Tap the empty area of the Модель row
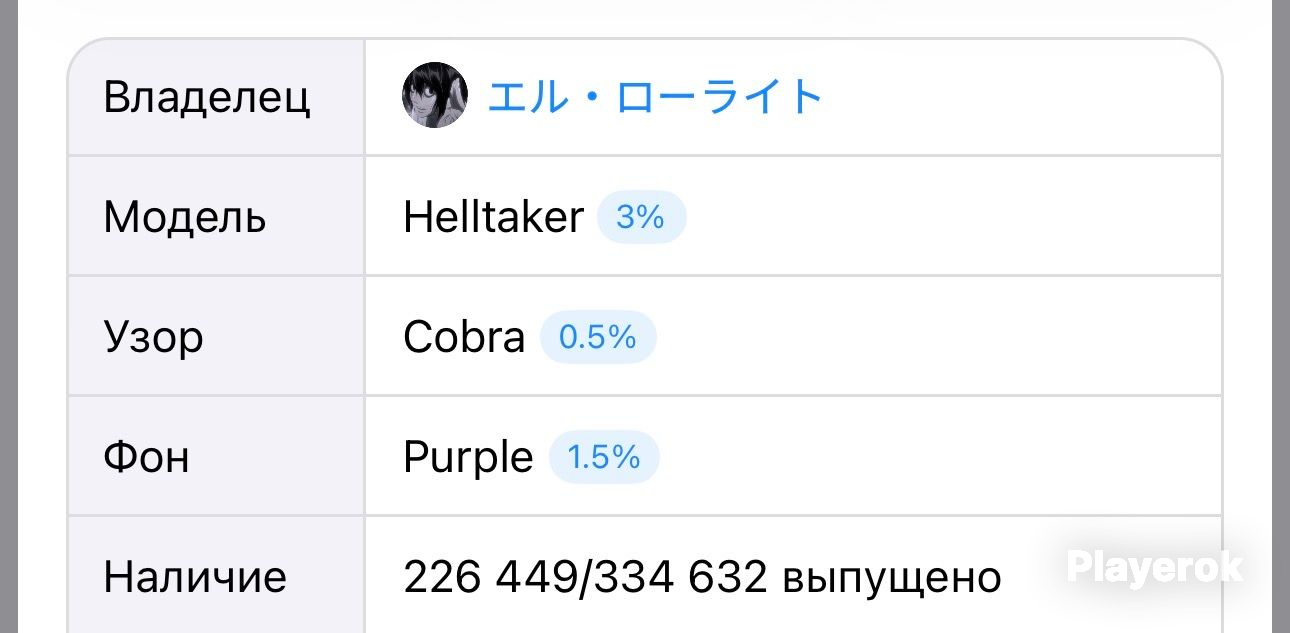This screenshot has width=1290, height=633. [950, 217]
